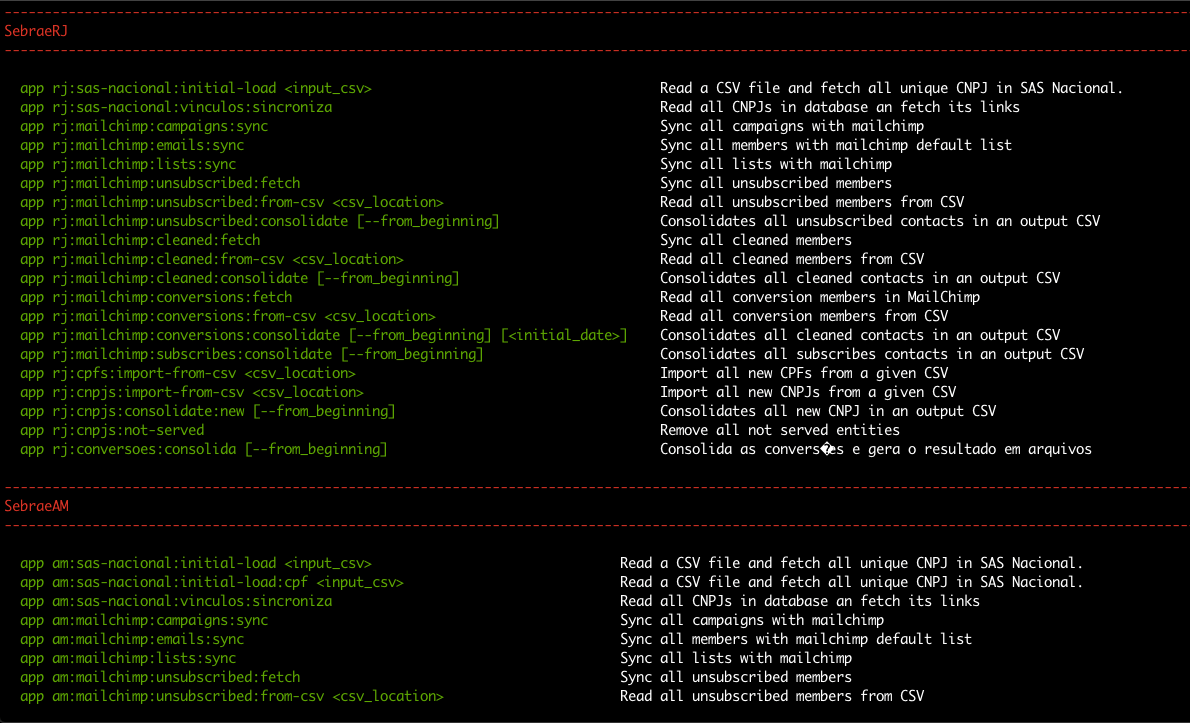
Task: Click the 'Remove all not served entities' description
Action: tap(779, 430)
